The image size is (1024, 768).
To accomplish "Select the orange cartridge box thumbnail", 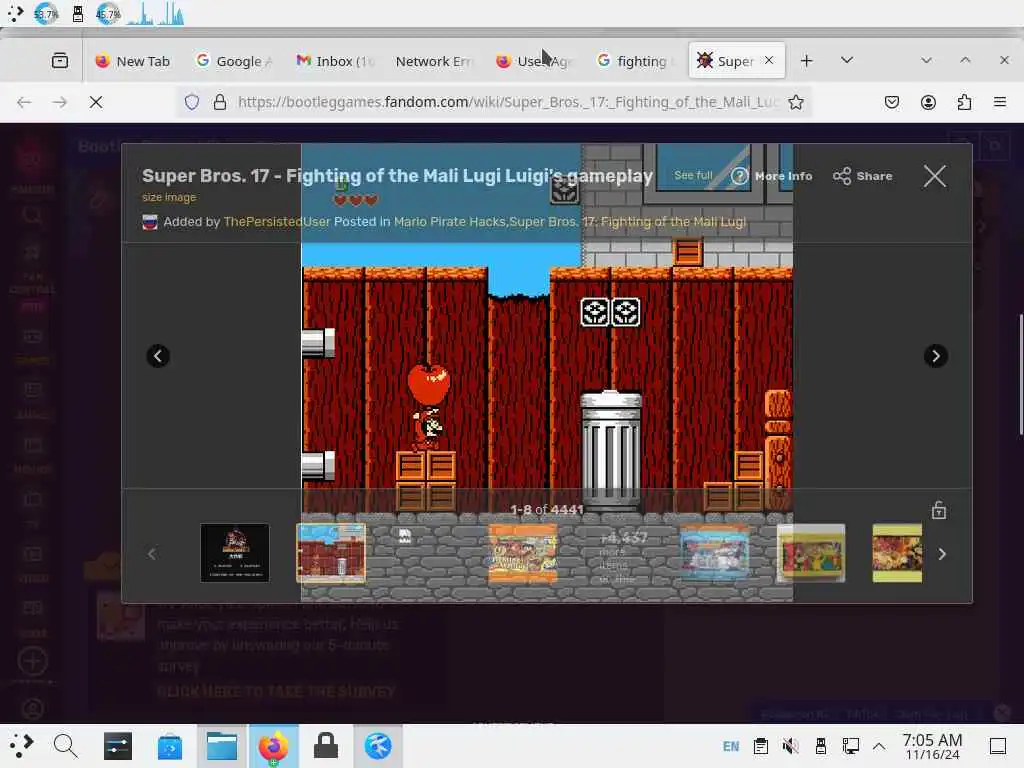I will click(x=522, y=552).
